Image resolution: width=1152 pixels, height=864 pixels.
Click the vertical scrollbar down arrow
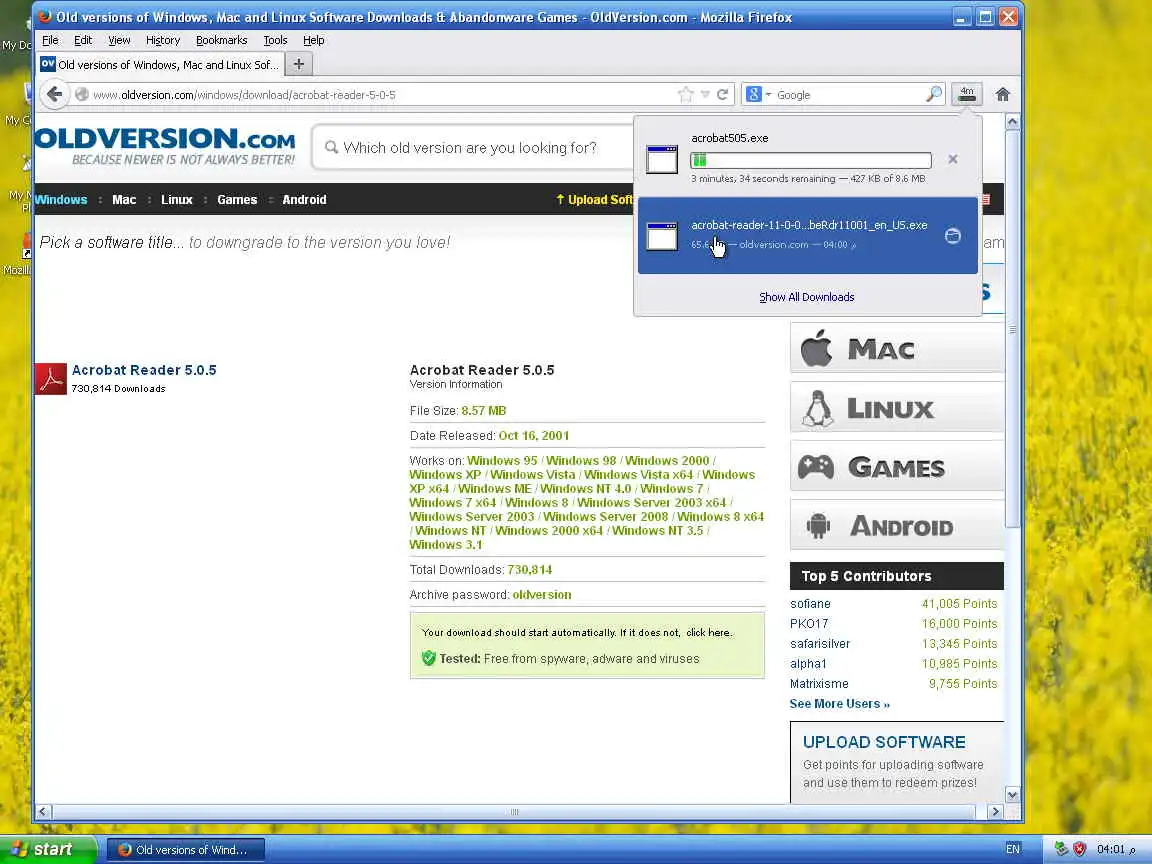[x=1012, y=794]
